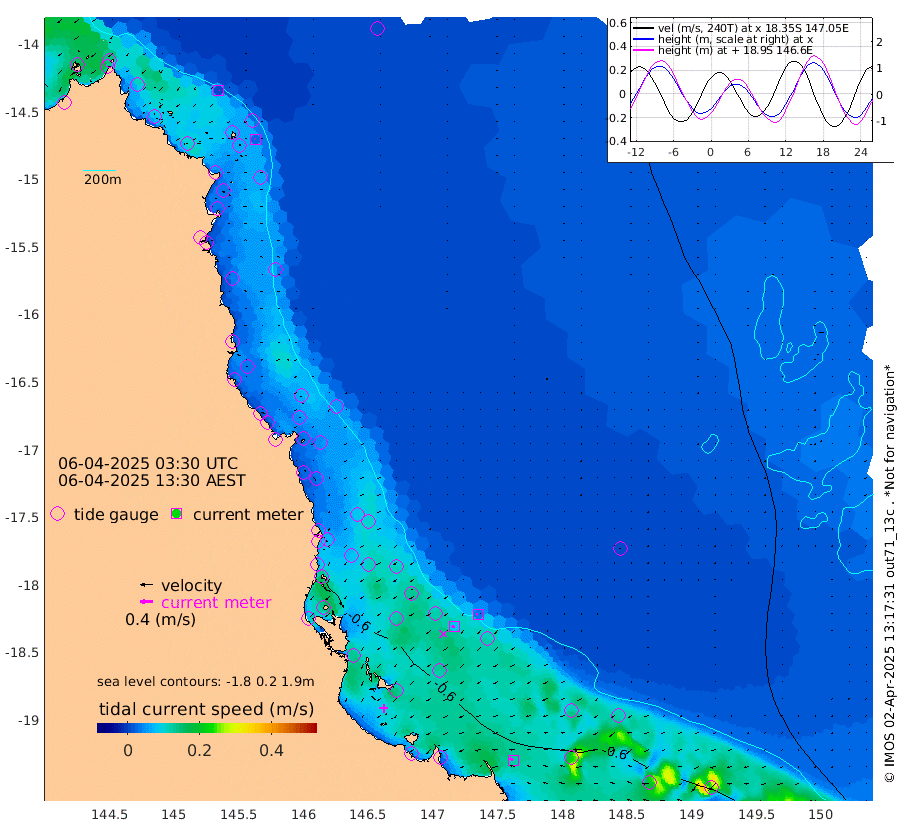Click the '06-04-2025 03:30 UTC' timestamp
The width and height of the screenshot is (900, 834).
coord(148,463)
